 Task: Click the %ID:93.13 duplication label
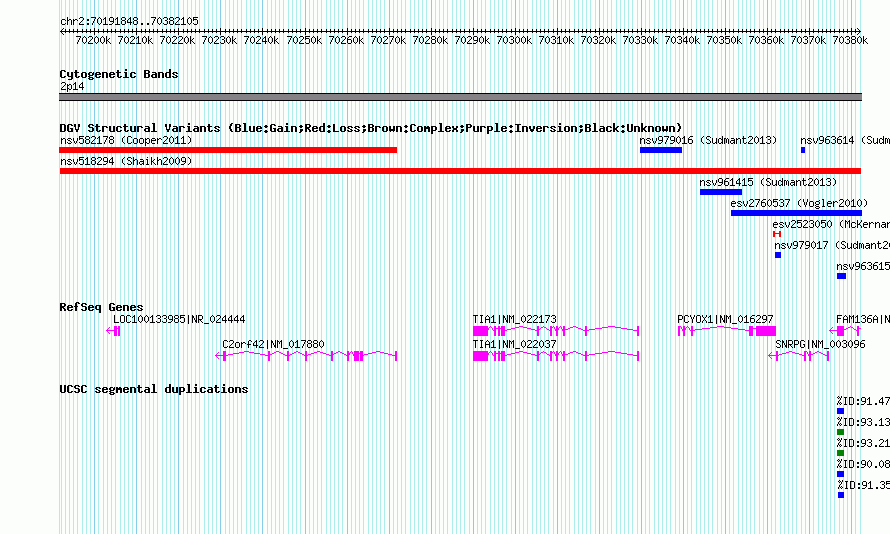pyautogui.click(x=863, y=422)
